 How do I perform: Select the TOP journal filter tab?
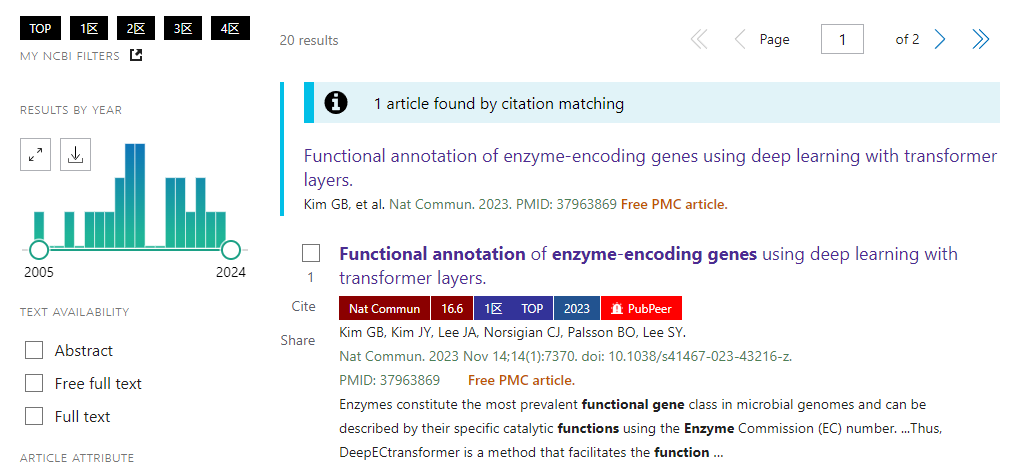40,28
